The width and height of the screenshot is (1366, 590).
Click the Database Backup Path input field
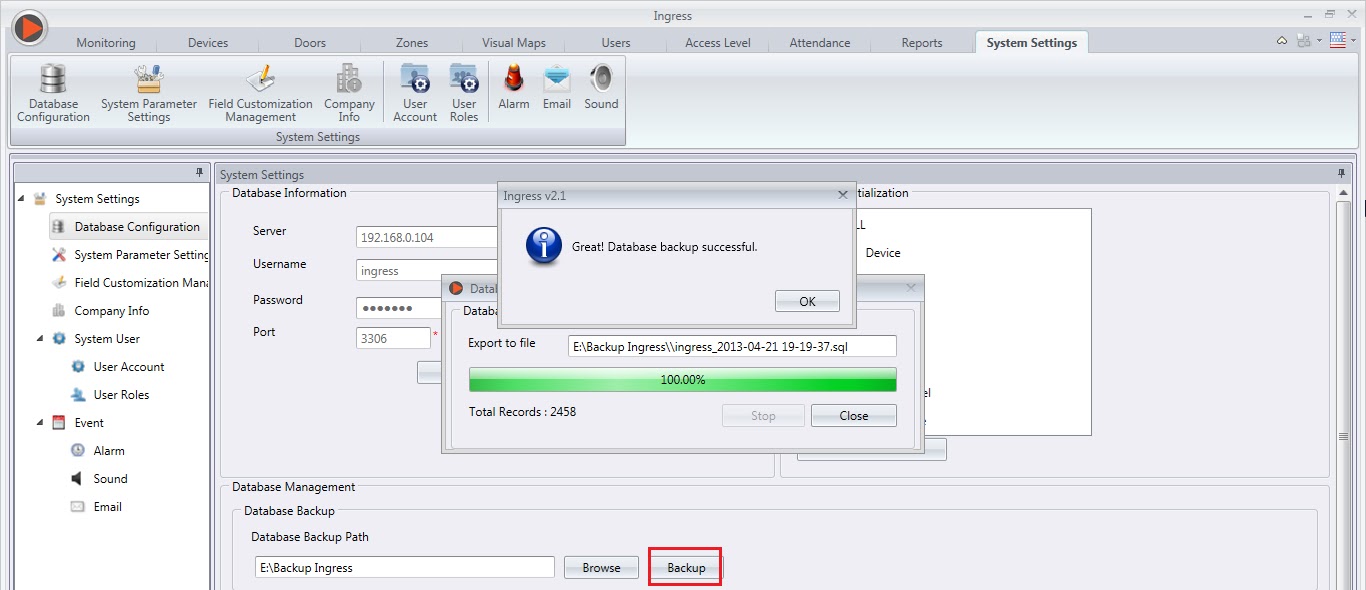click(x=404, y=566)
